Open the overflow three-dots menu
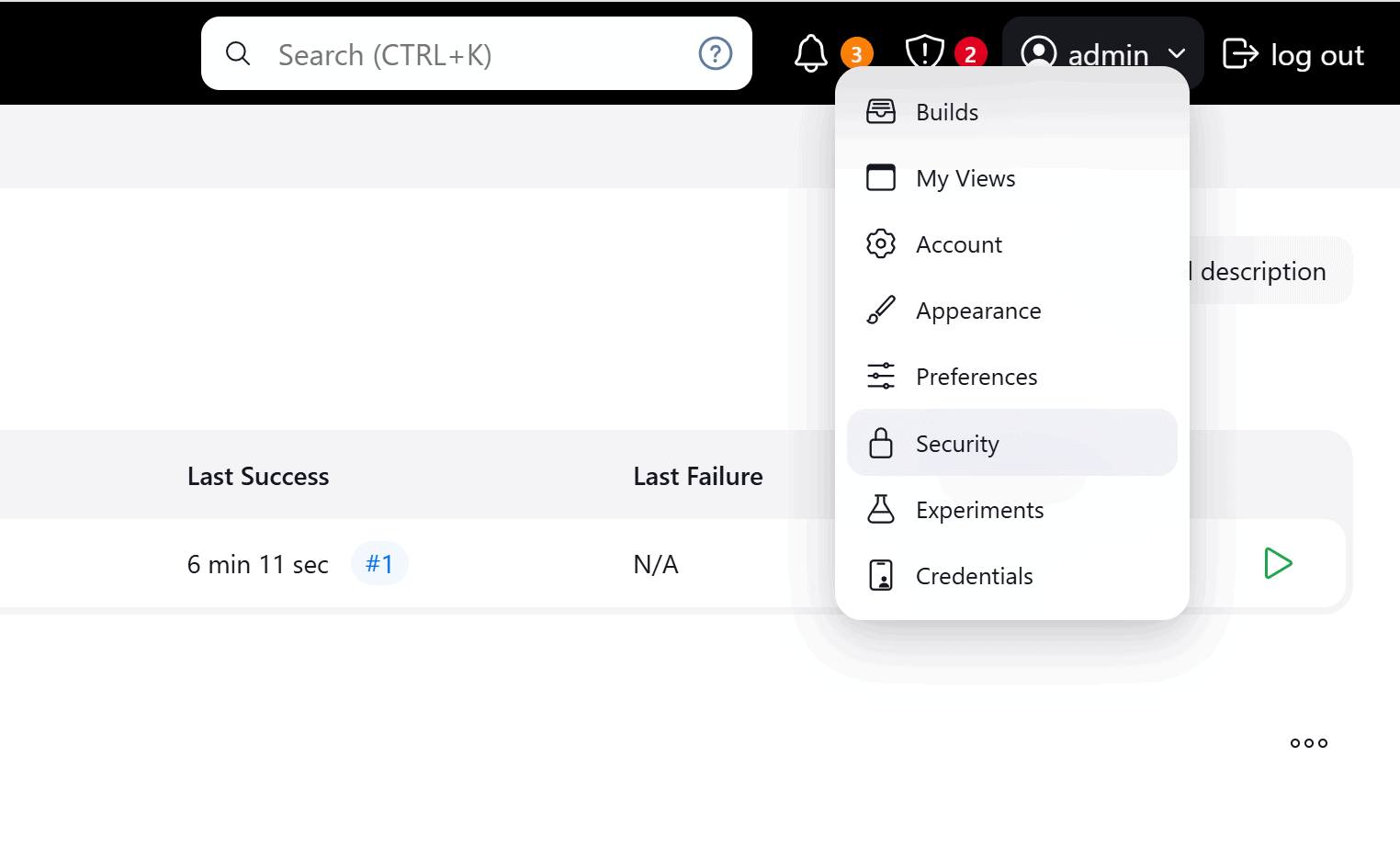This screenshot has width=1400, height=847. pos(1308,742)
